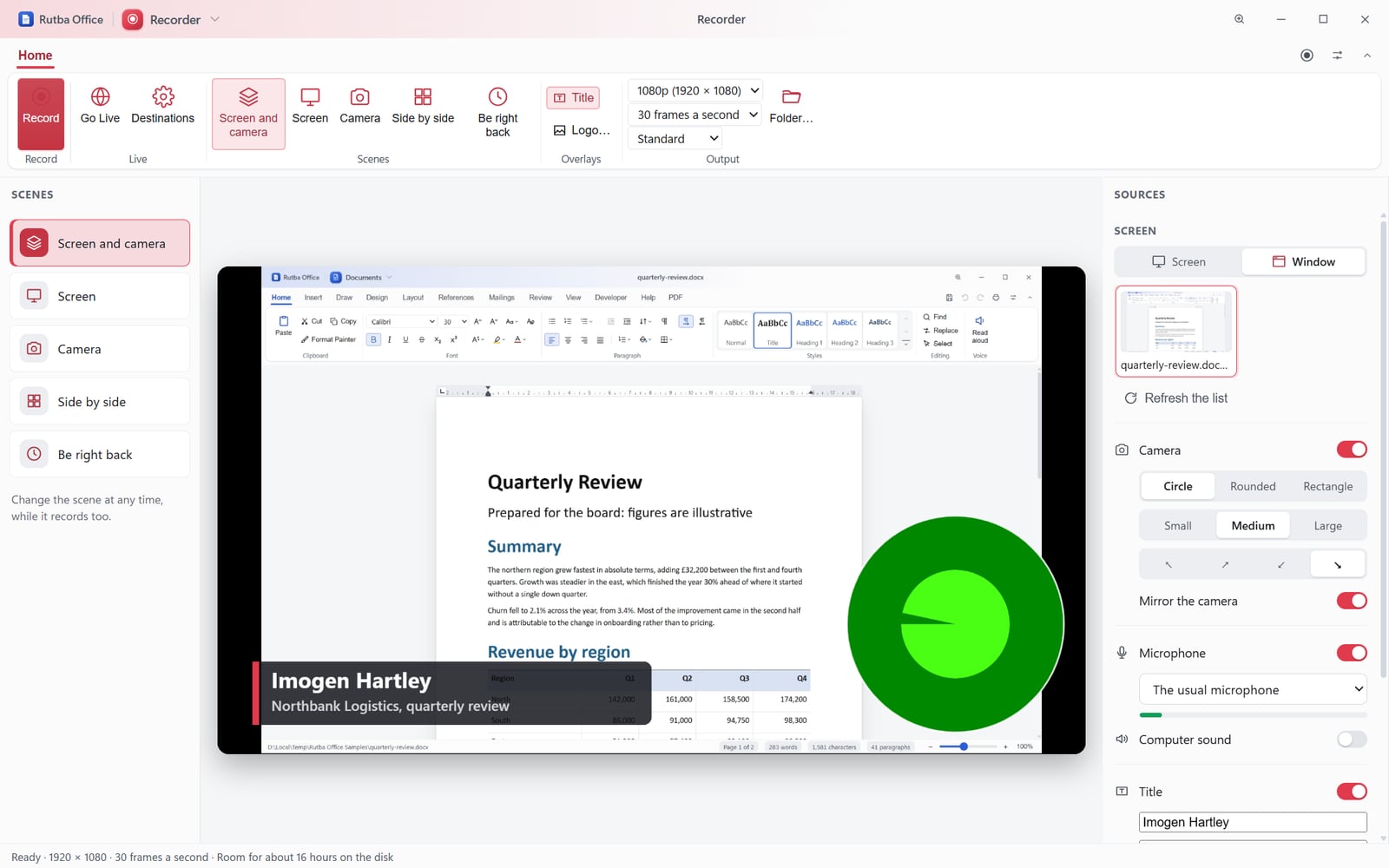Choose the Screen and camera ribbon scene
The height and width of the screenshot is (868, 1389).
(x=248, y=114)
